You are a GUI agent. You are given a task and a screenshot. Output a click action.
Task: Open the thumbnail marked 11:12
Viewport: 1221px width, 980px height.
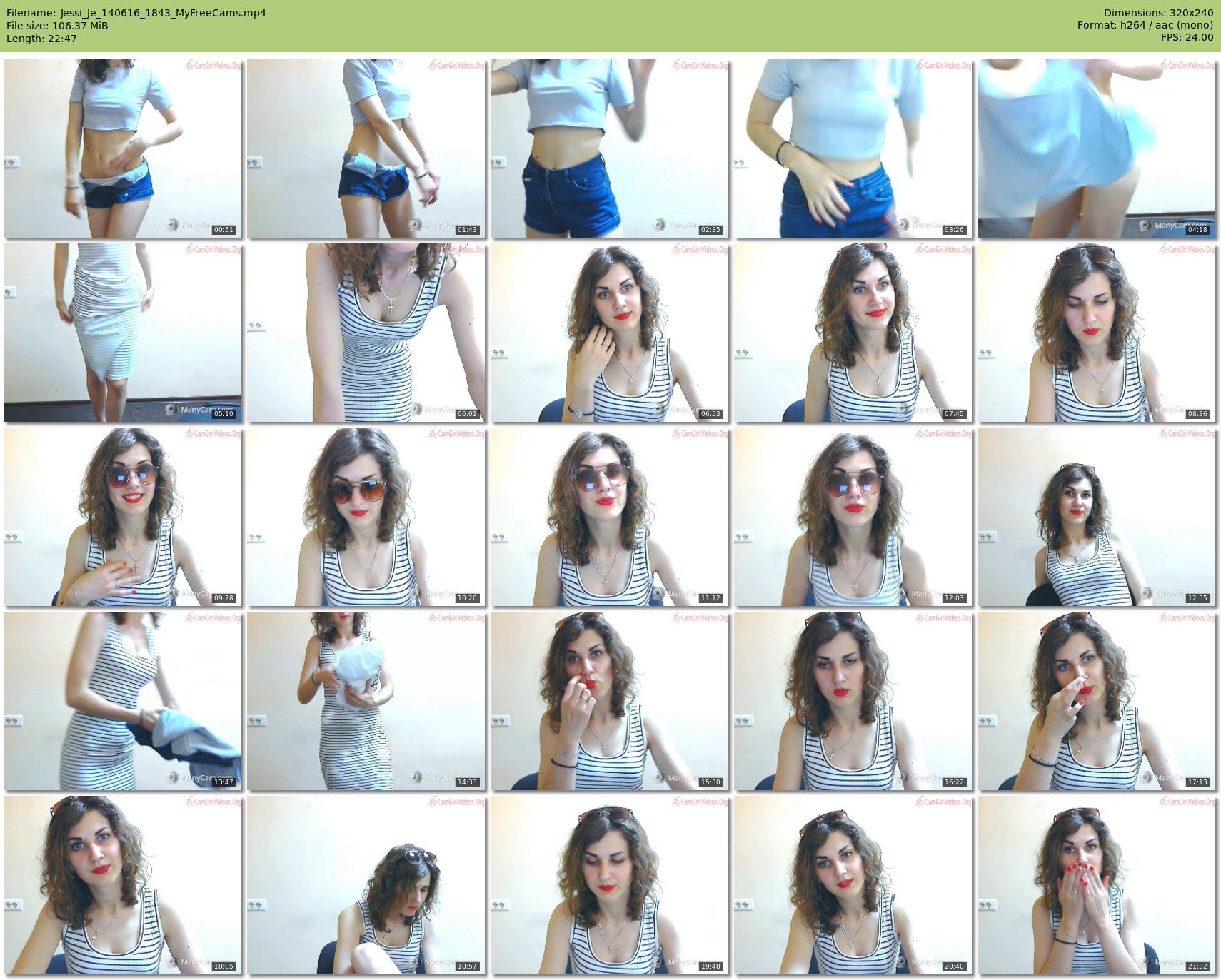coord(609,517)
